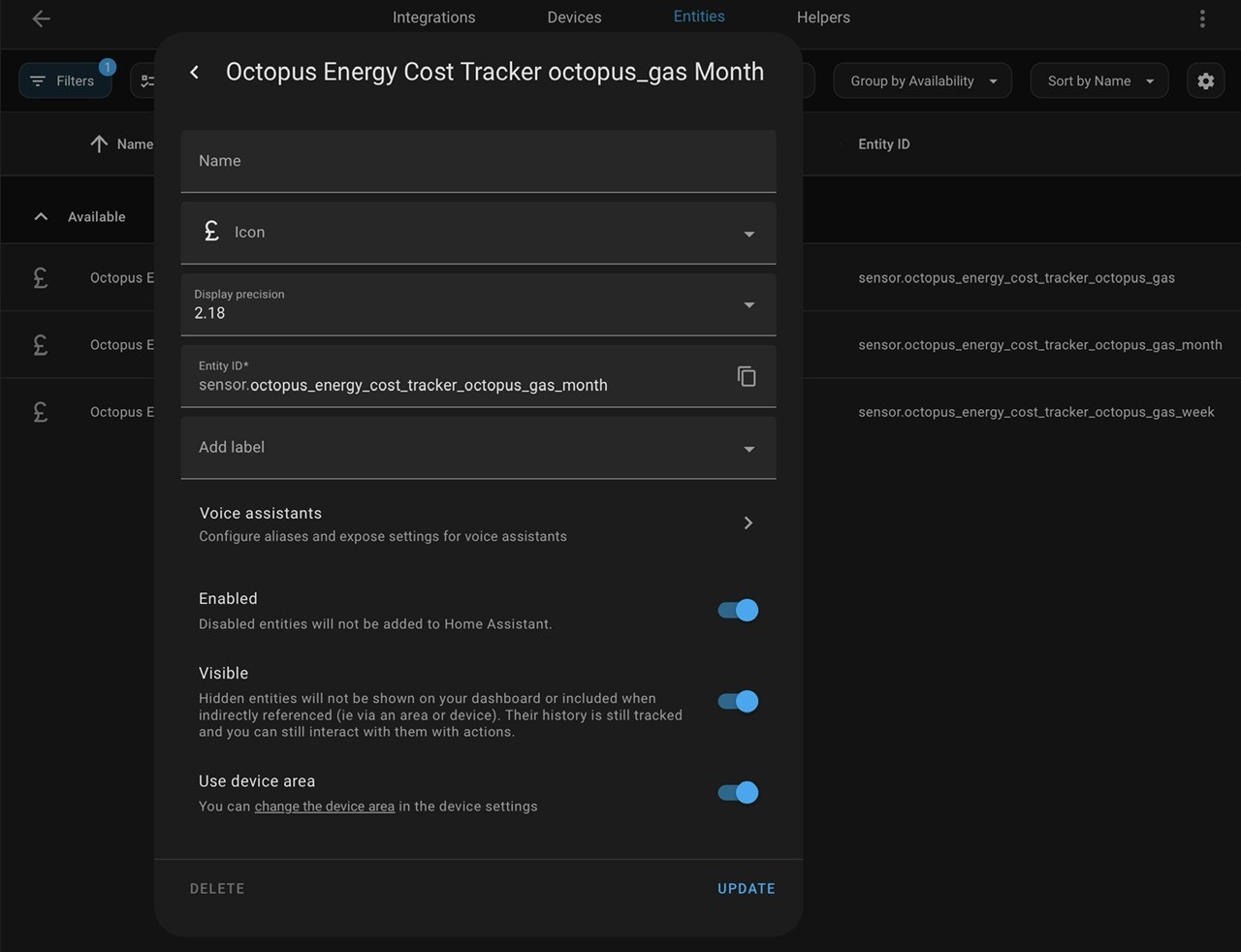Image resolution: width=1241 pixels, height=952 pixels.
Task: Open the Filters button
Action: pos(65,81)
